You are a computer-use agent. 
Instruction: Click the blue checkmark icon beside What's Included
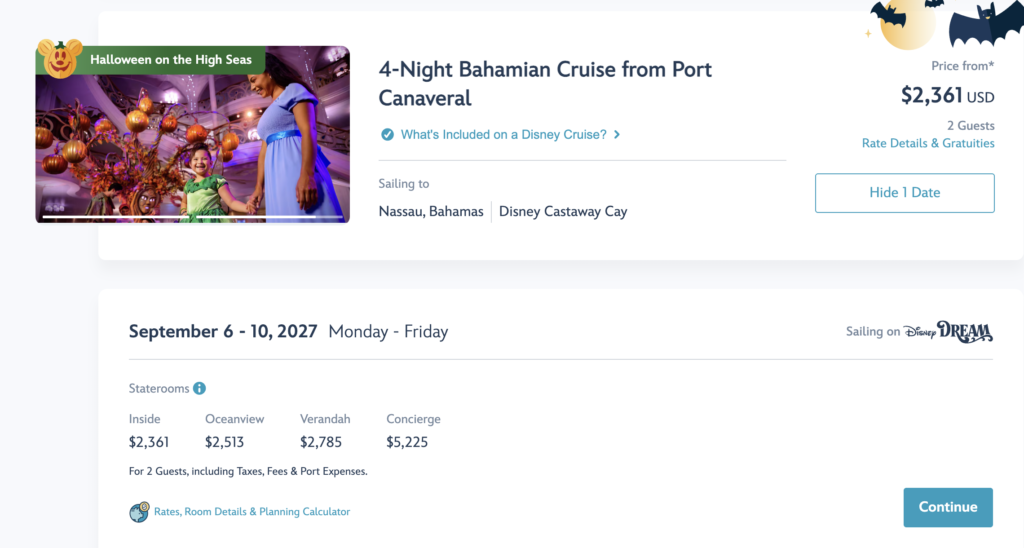click(387, 135)
